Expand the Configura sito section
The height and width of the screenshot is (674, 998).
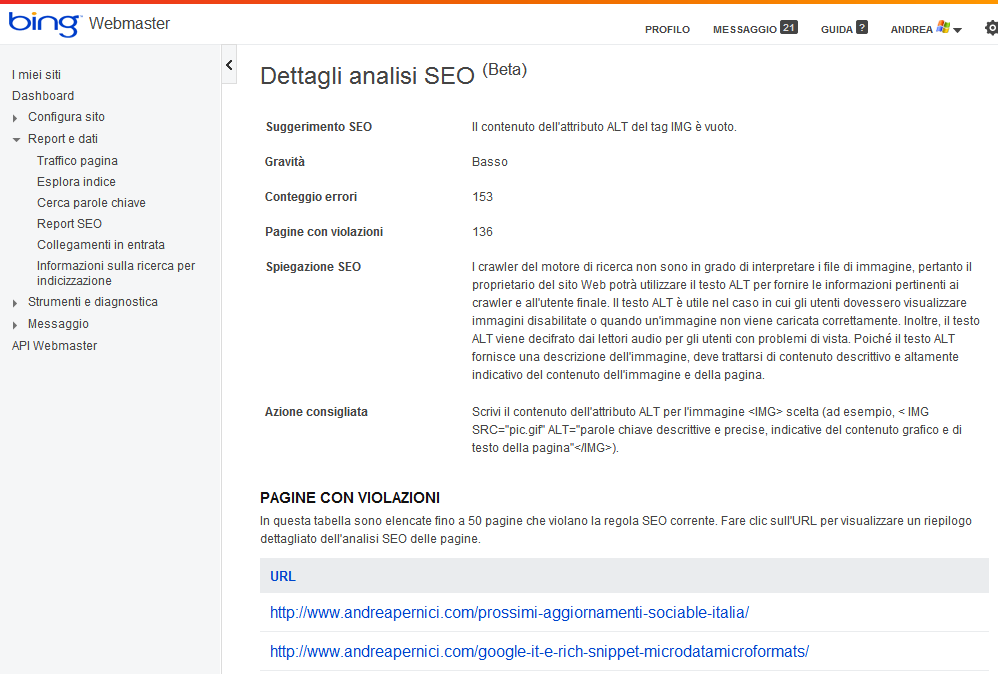tap(15, 118)
